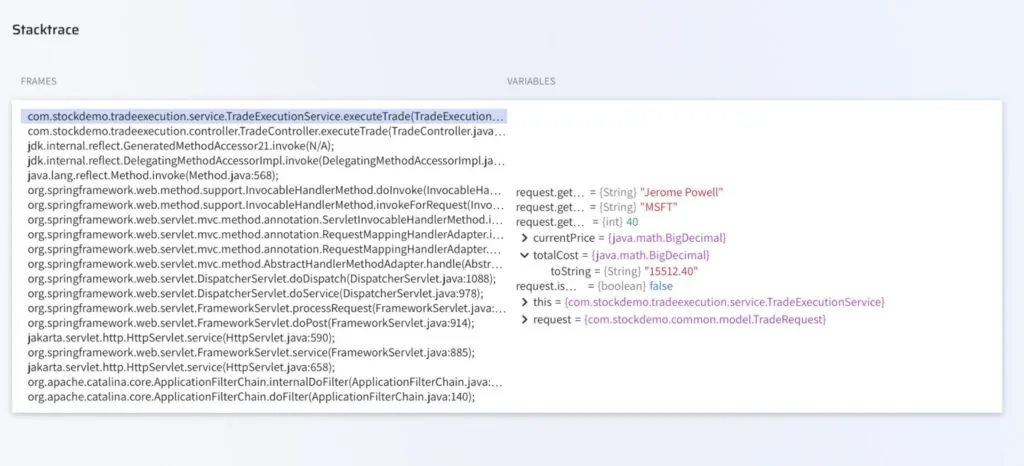Screen dimensions: 1024x466
Task: Select the InvocableHandlerMethod.invokeForRequest frame
Action: click(266, 206)
